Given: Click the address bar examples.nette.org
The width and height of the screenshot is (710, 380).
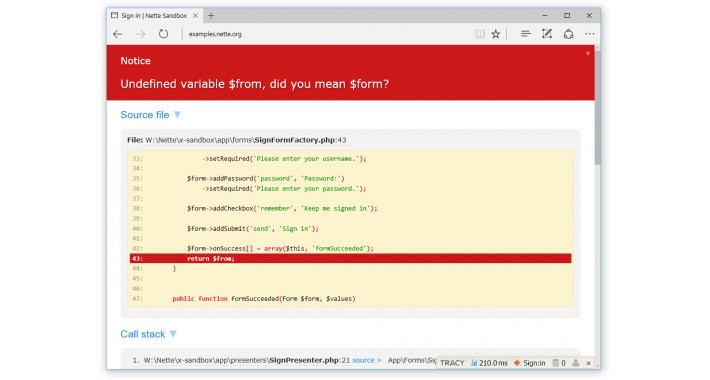Looking at the screenshot, I should coord(215,34).
